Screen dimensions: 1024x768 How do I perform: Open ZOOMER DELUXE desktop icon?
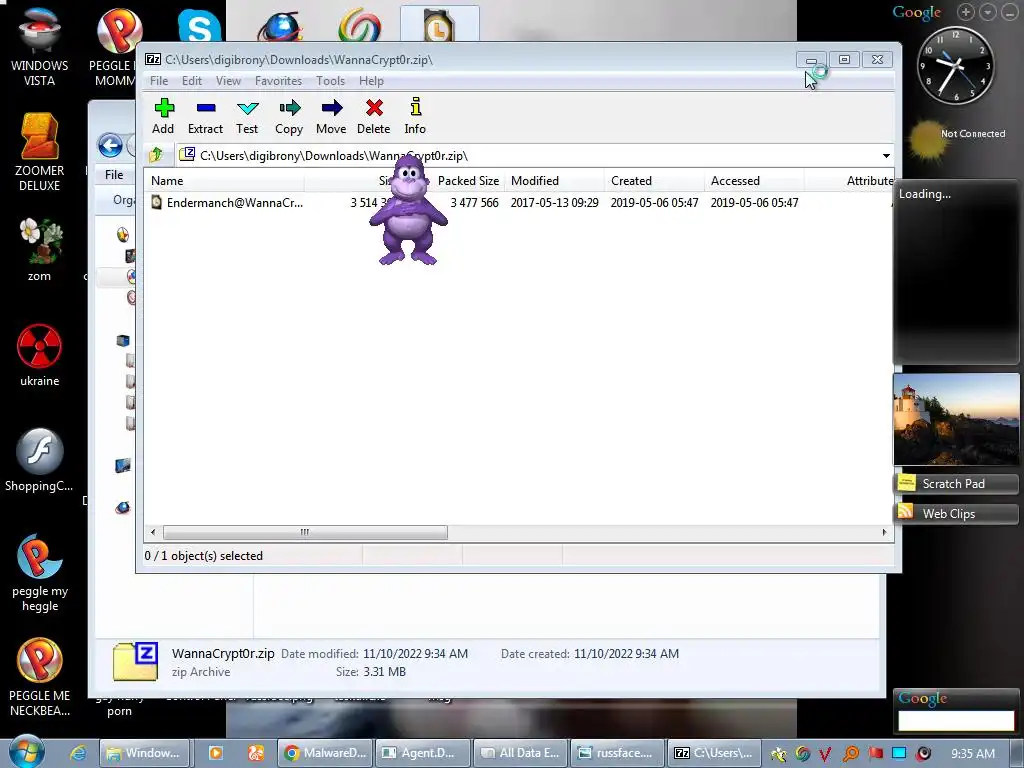(x=39, y=152)
